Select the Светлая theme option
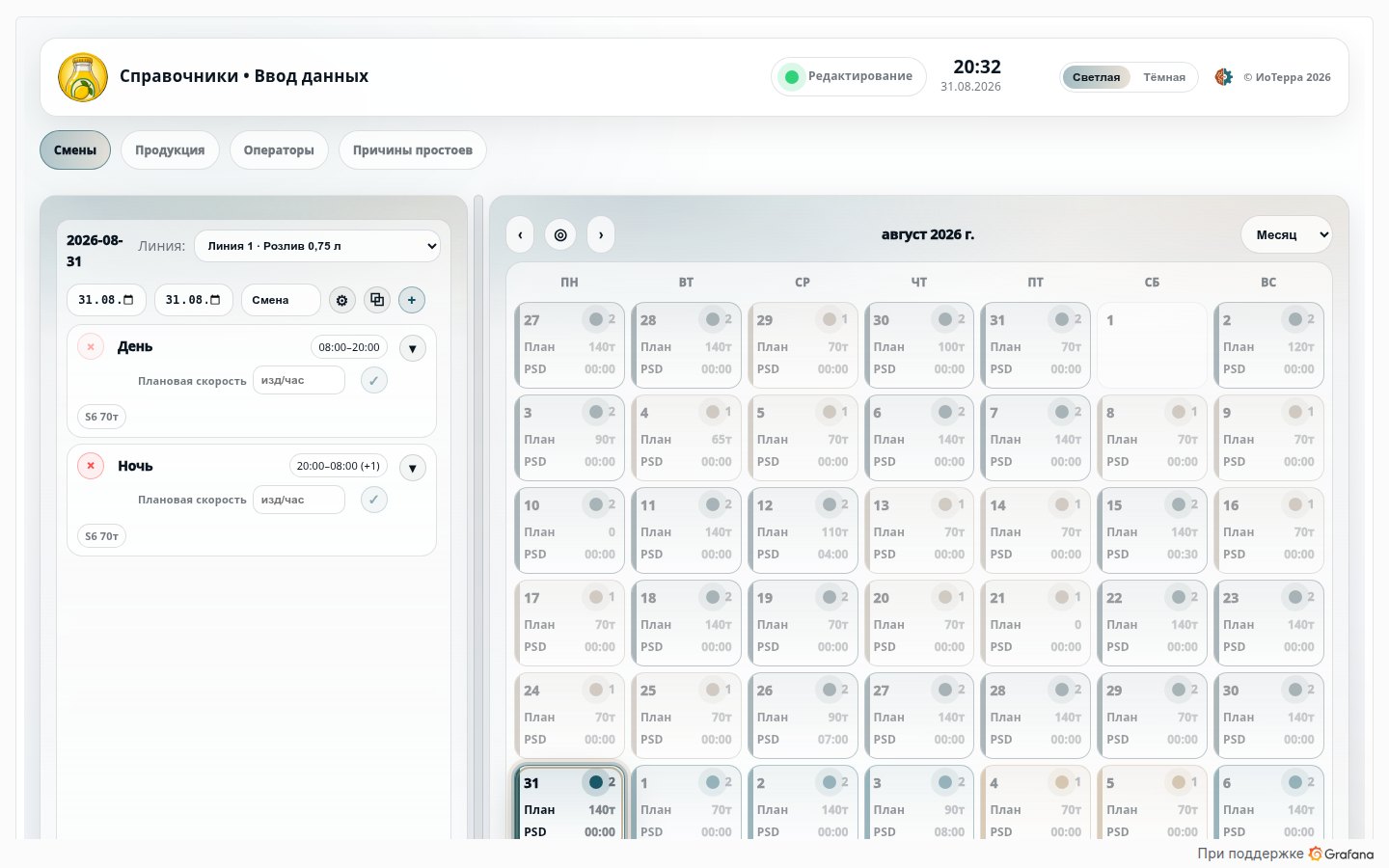Screen dimensions: 1389x868 pyautogui.click(x=1096, y=77)
